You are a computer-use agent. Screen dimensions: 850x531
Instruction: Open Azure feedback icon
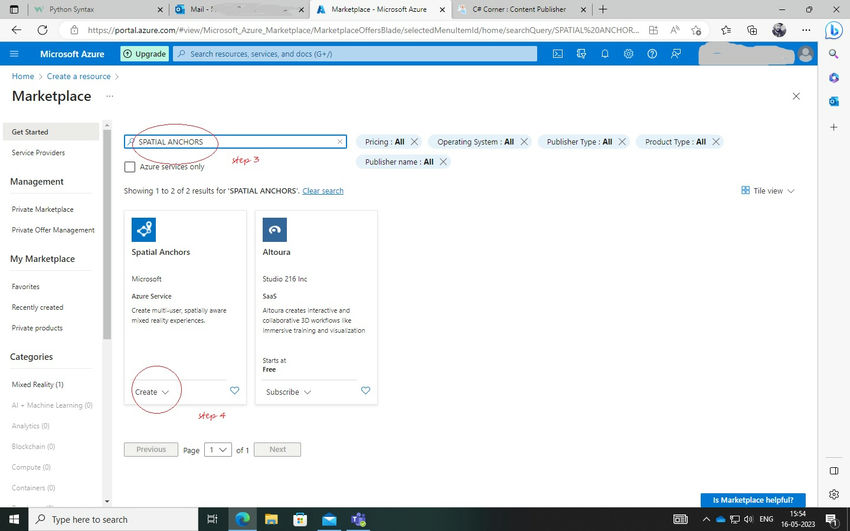coord(676,54)
